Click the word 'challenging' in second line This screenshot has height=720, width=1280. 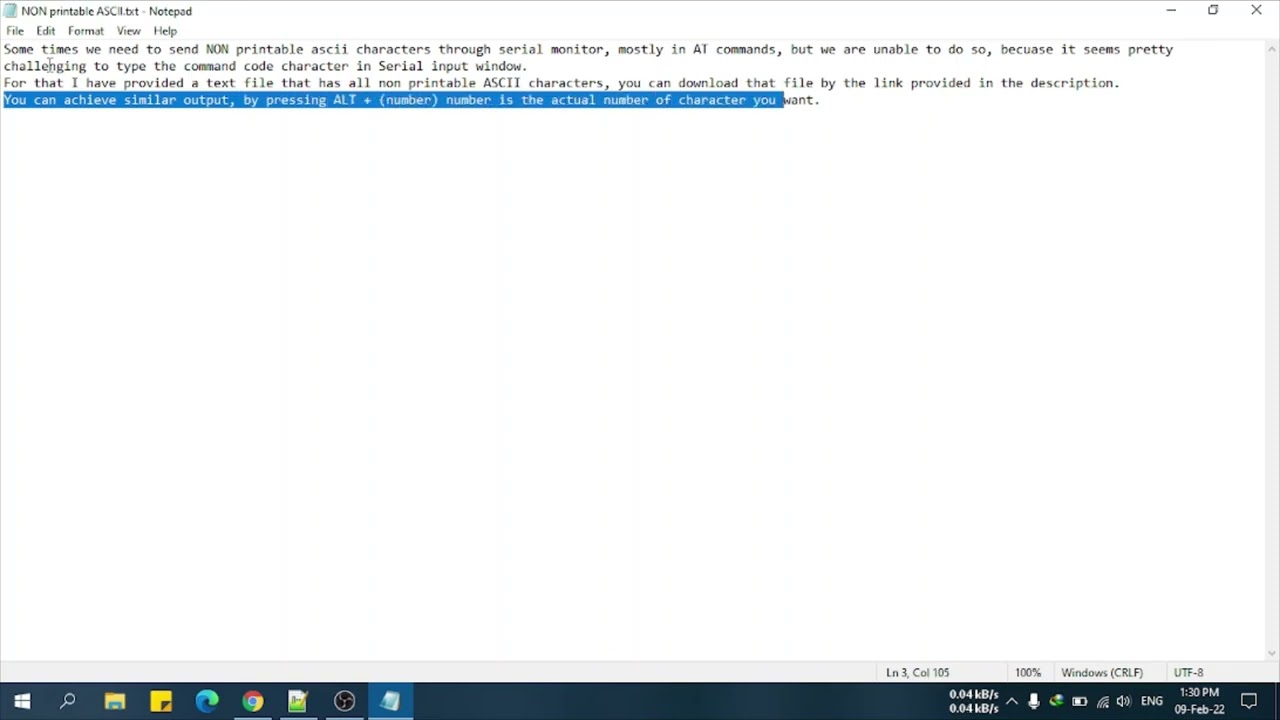pos(45,66)
